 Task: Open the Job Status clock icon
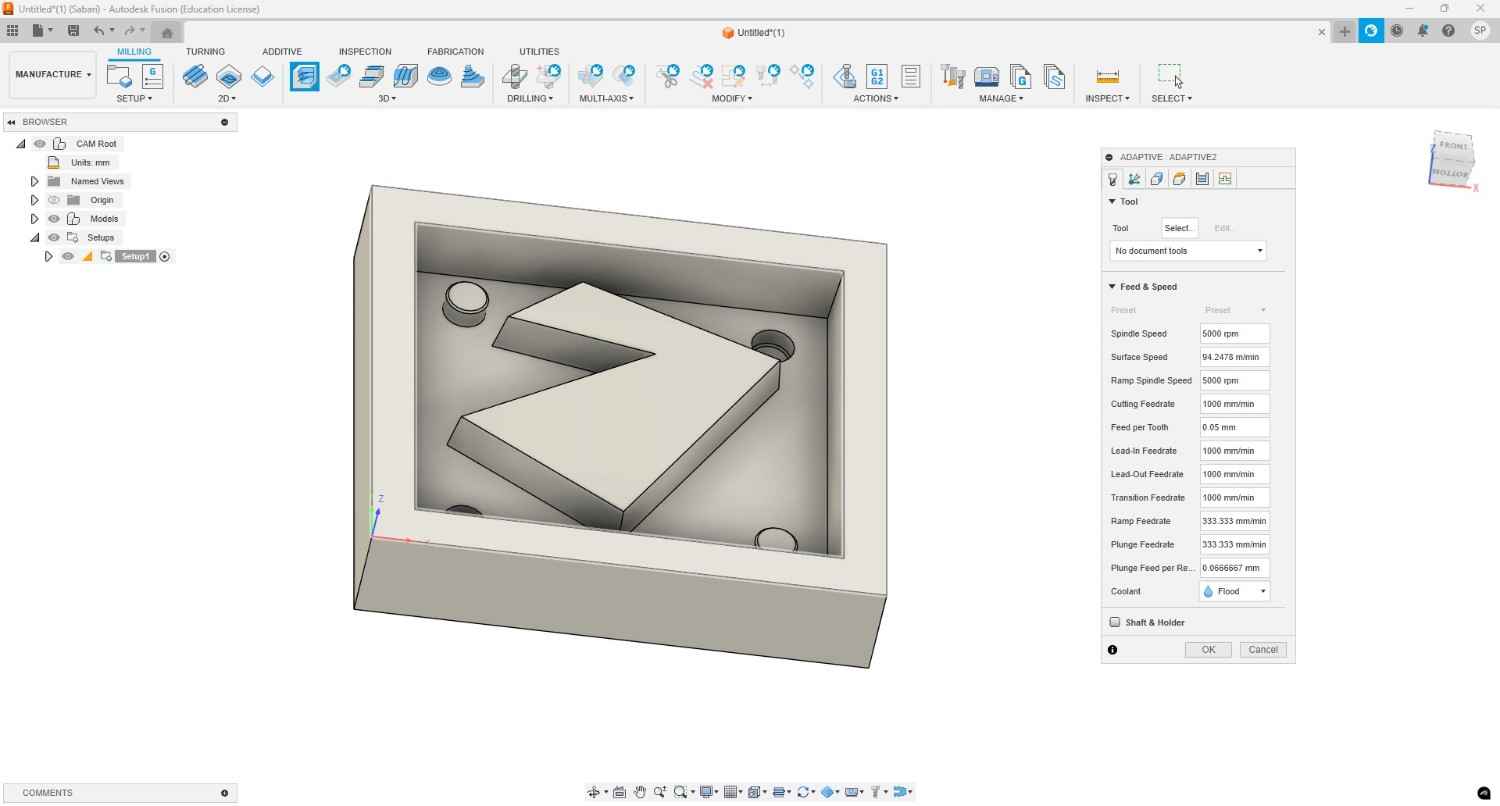tap(1397, 31)
